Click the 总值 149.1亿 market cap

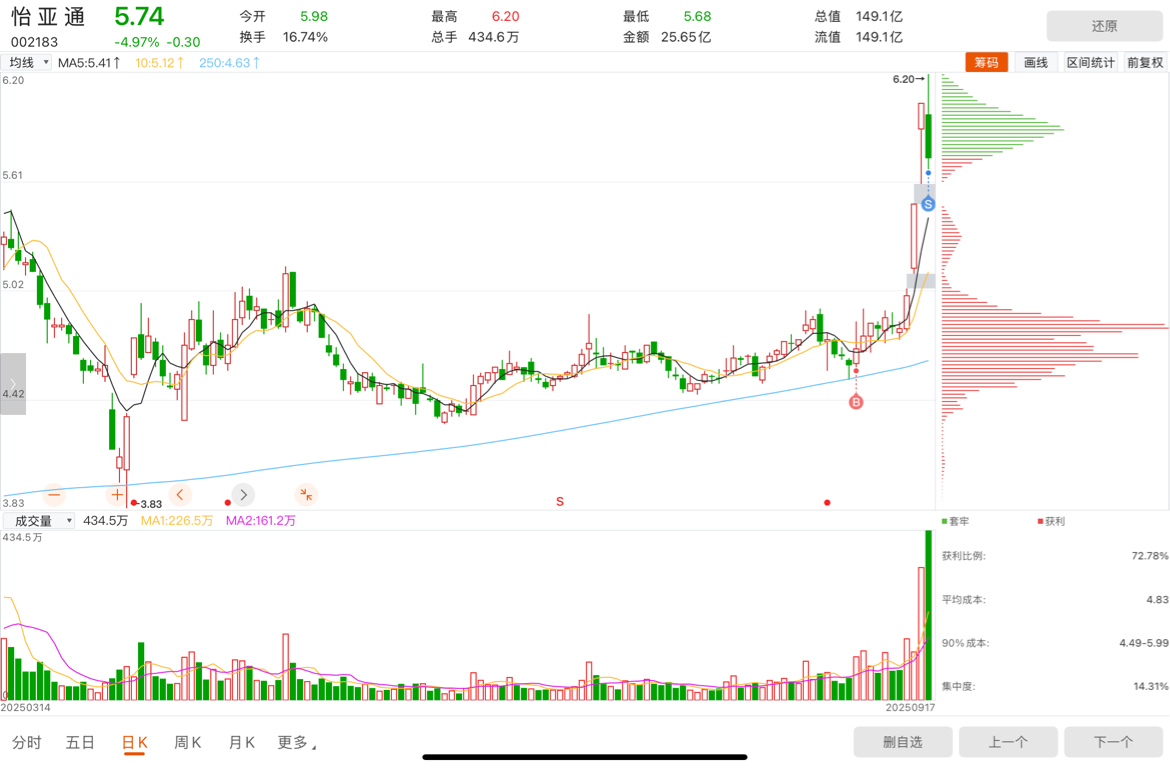[879, 16]
